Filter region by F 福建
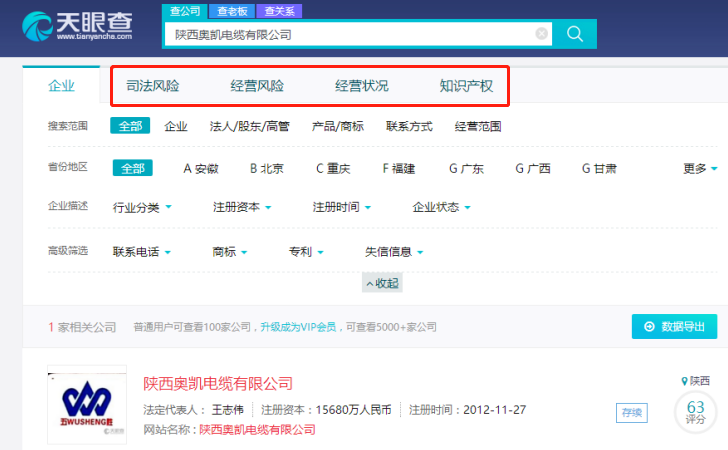728x450 pixels. [x=399, y=169]
